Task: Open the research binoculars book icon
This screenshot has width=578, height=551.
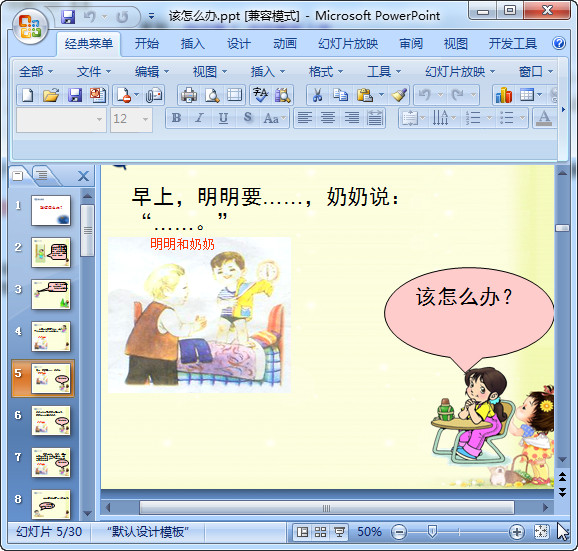Action: coord(282,95)
